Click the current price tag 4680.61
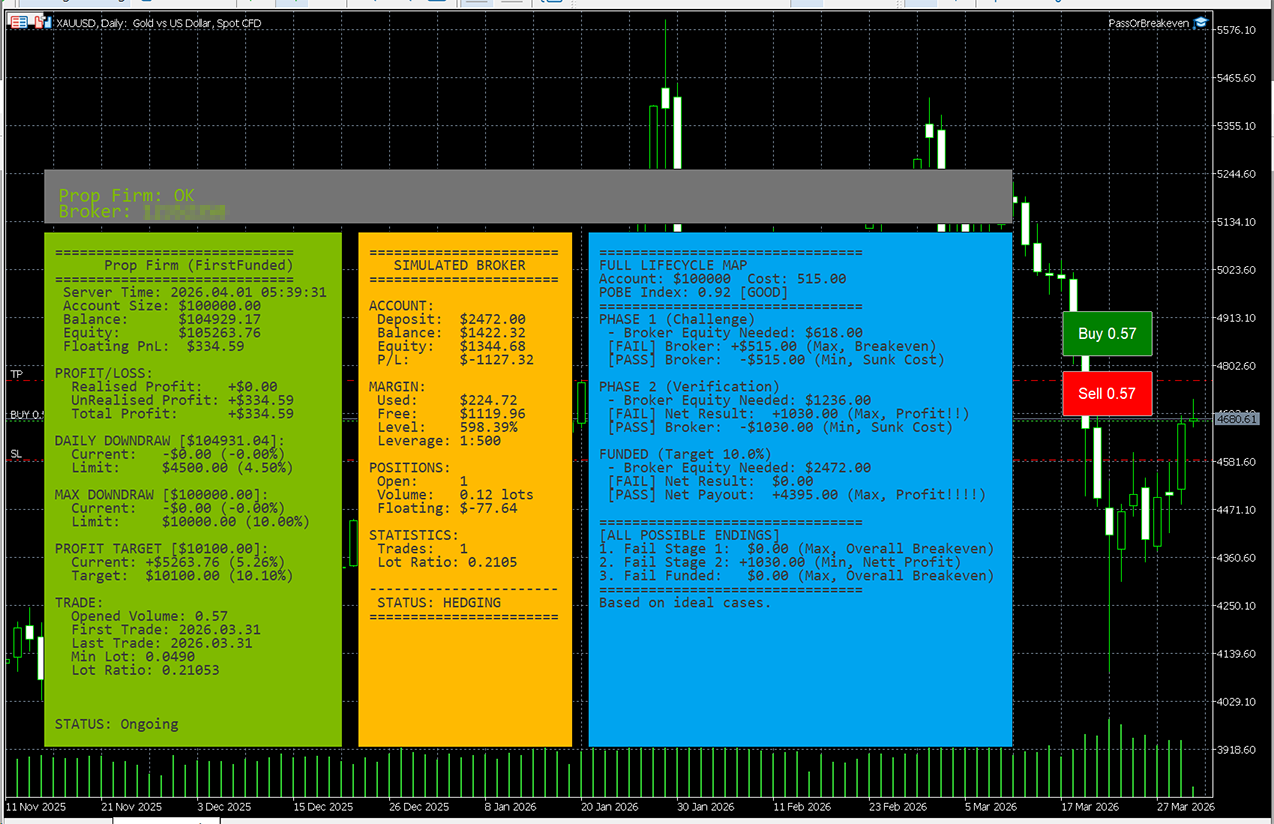Screen dimensions: 1274x824 tap(1236, 420)
